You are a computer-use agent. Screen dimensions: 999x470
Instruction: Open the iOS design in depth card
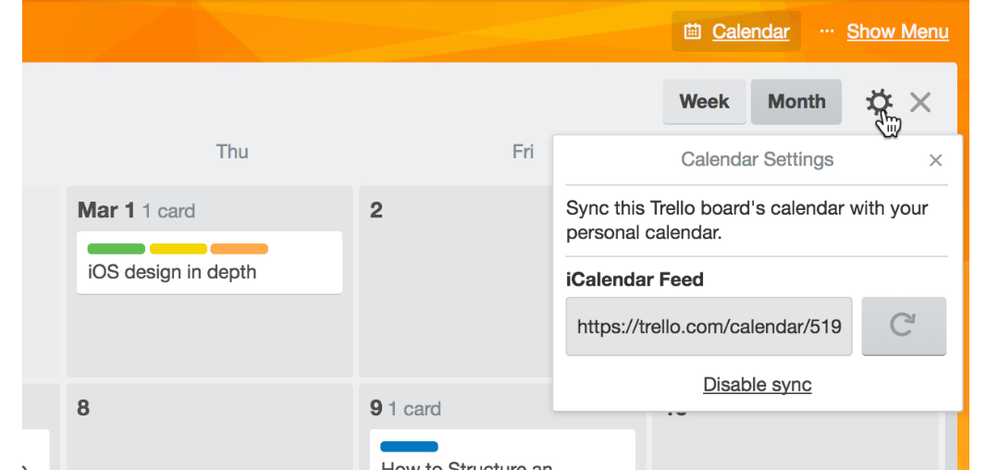tap(209, 262)
